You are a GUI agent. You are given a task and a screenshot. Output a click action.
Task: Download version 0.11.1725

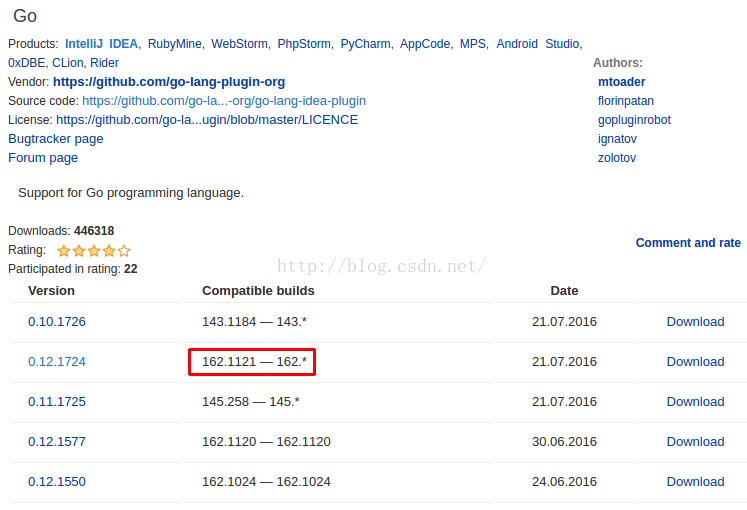coord(695,402)
